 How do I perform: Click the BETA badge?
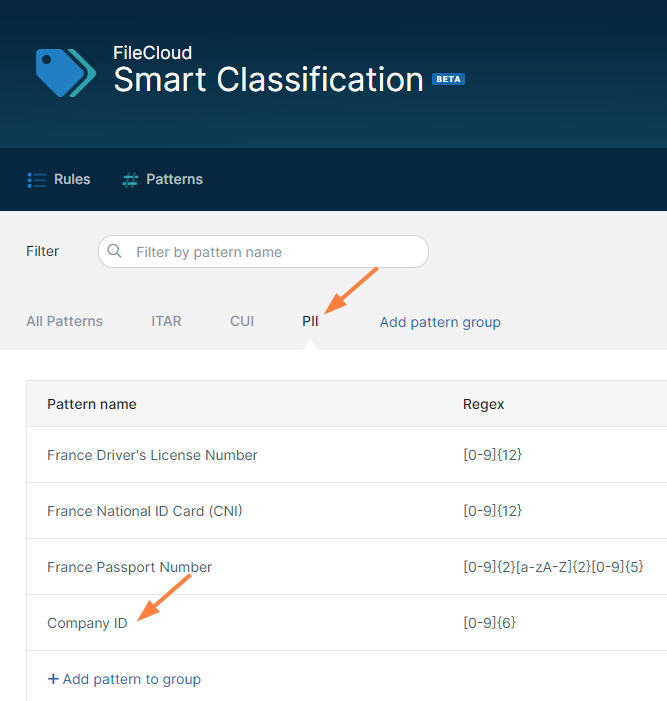[x=448, y=79]
